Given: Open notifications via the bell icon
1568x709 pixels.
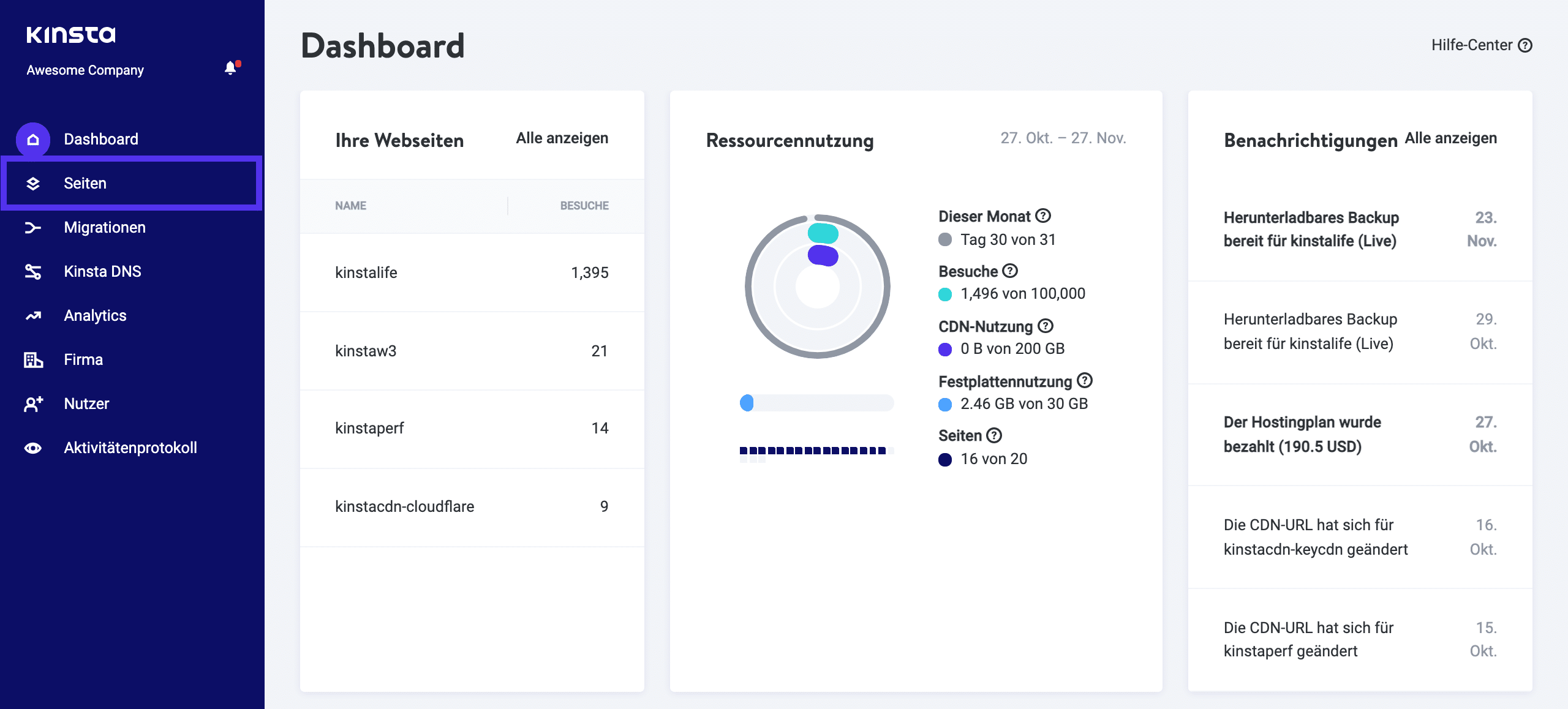Looking at the screenshot, I should 230,68.
